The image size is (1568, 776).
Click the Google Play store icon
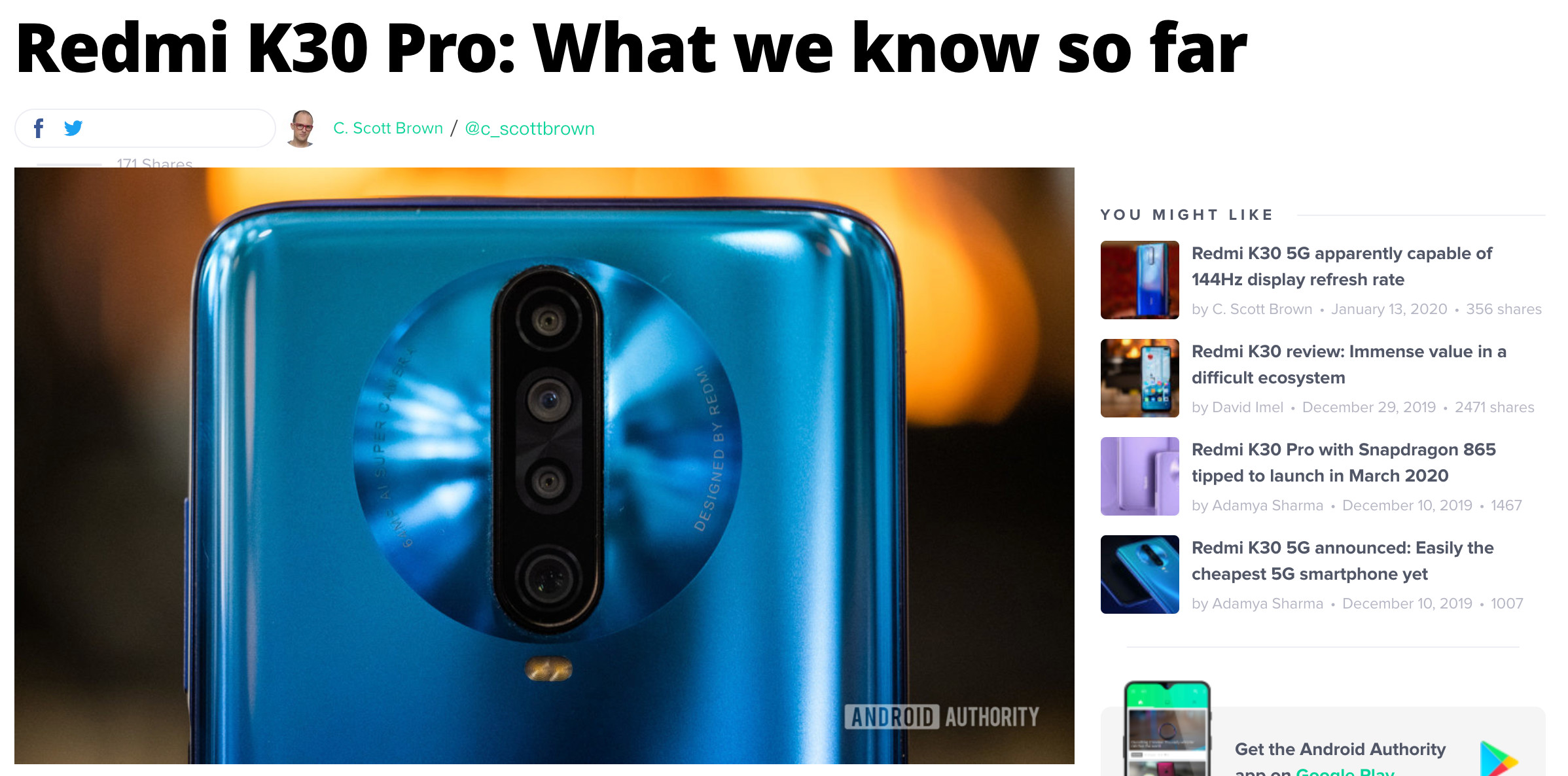(1498, 759)
